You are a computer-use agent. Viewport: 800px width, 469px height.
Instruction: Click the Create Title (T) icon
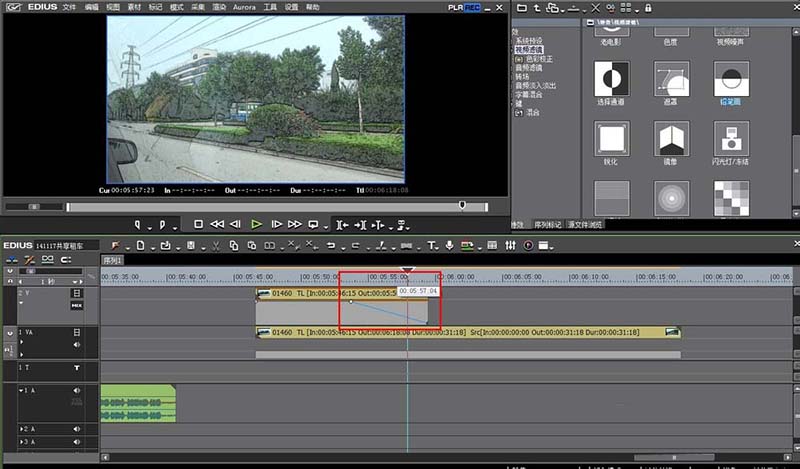tap(431, 246)
